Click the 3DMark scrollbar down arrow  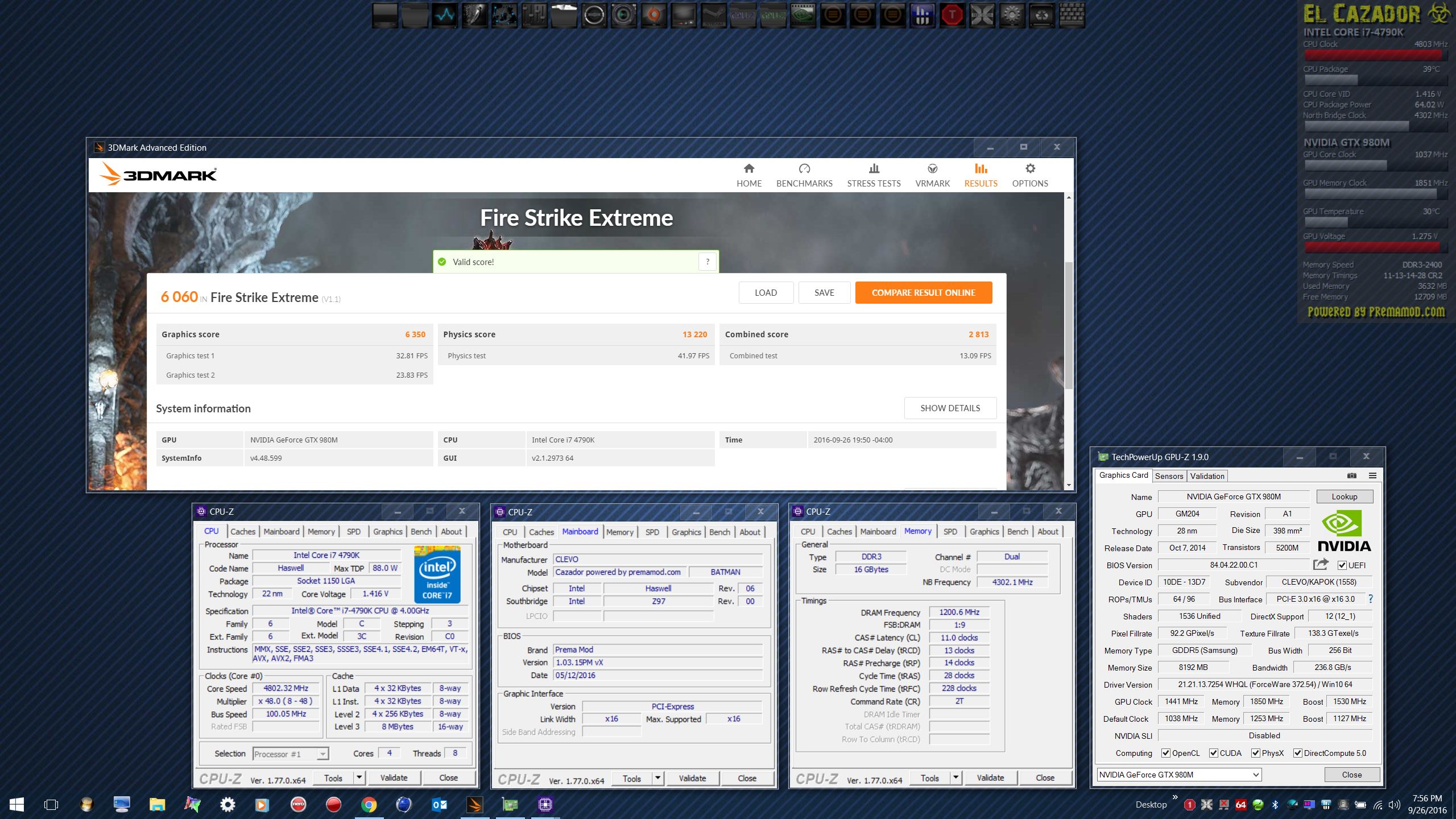coord(1069,485)
